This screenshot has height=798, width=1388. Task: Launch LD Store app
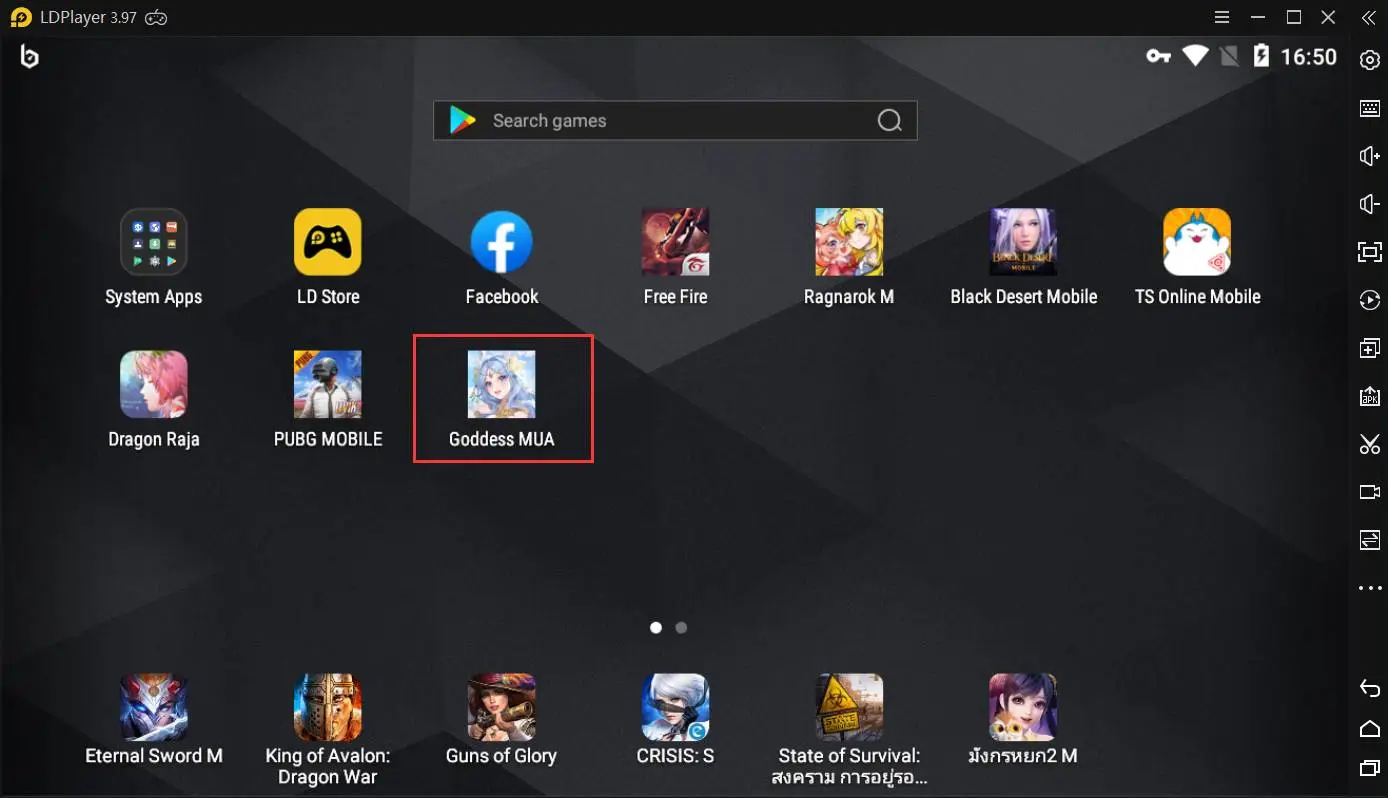pos(328,242)
